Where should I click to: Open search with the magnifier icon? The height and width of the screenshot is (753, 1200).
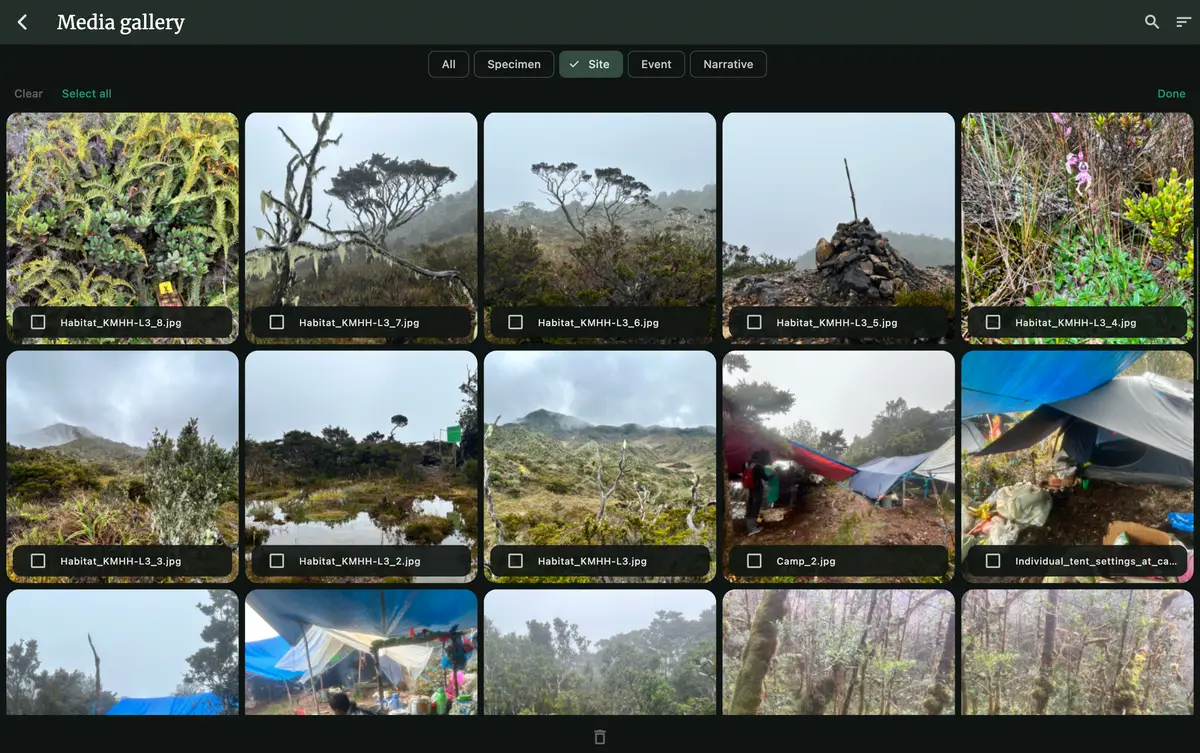coord(1152,22)
